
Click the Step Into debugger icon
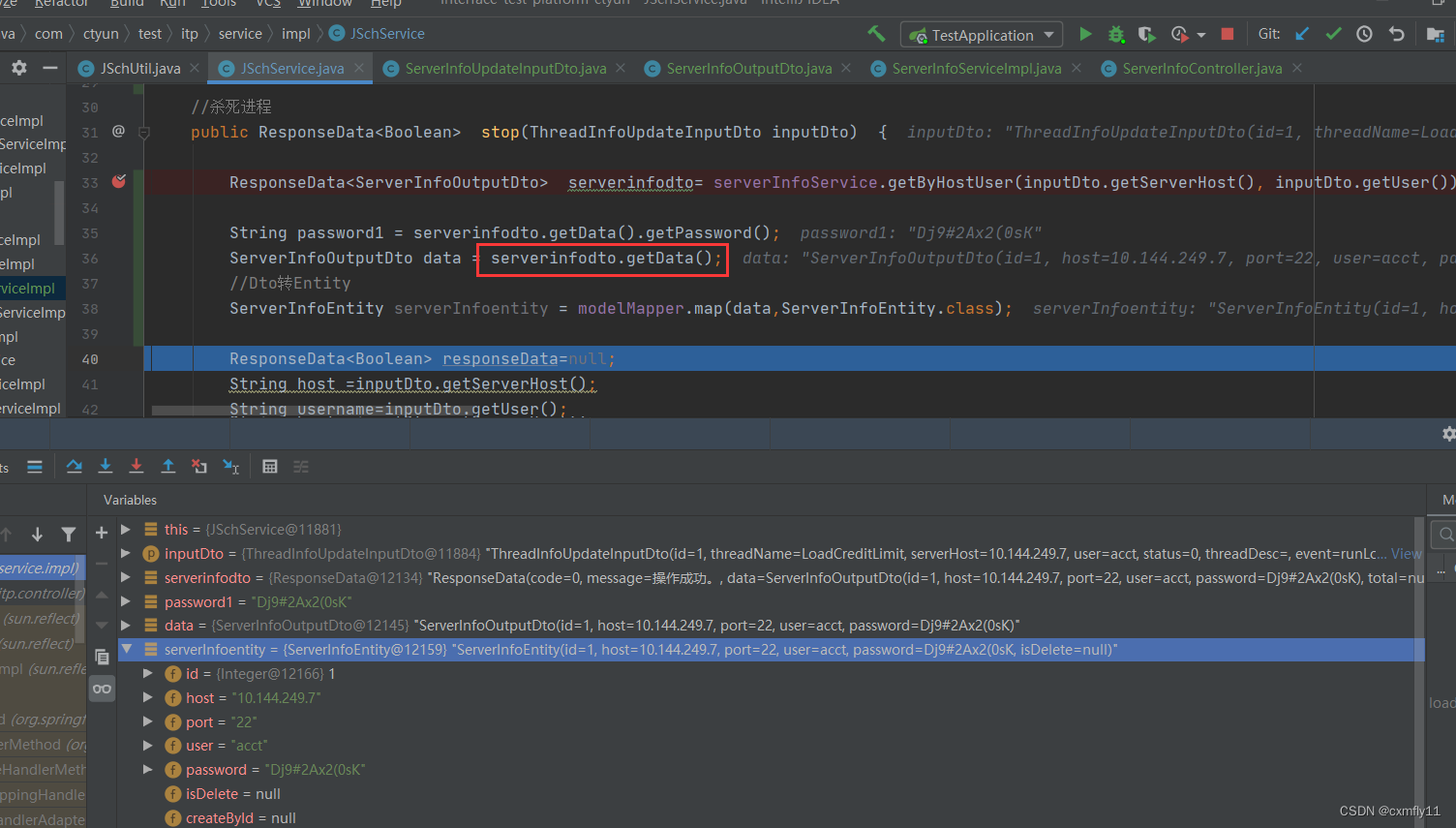pos(106,466)
